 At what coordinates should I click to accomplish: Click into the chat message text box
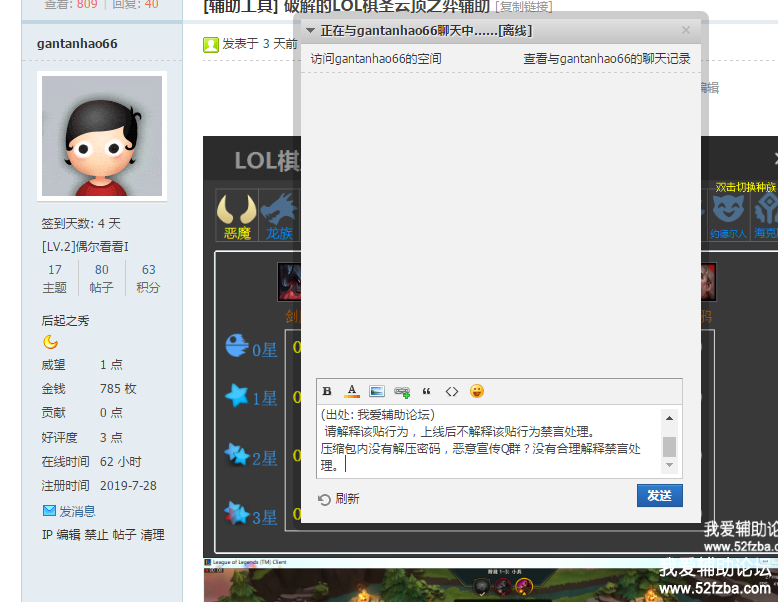[488, 440]
